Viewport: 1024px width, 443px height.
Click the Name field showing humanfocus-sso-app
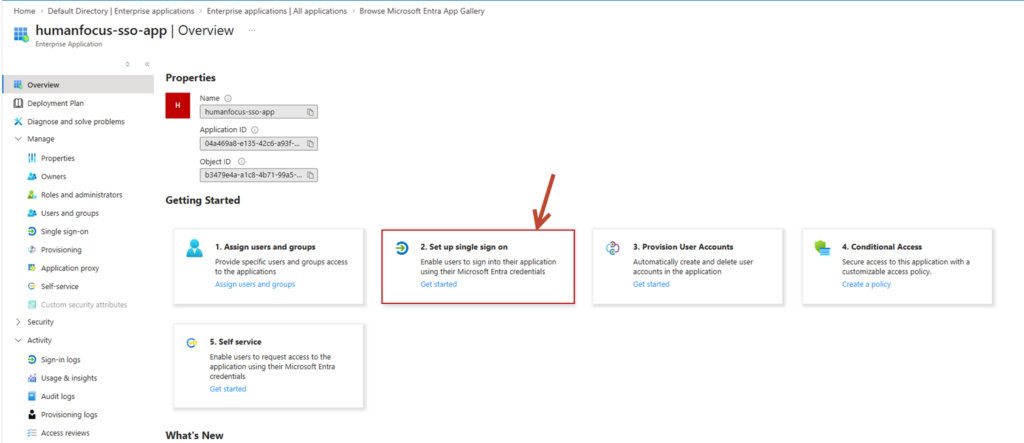pyautogui.click(x=259, y=112)
